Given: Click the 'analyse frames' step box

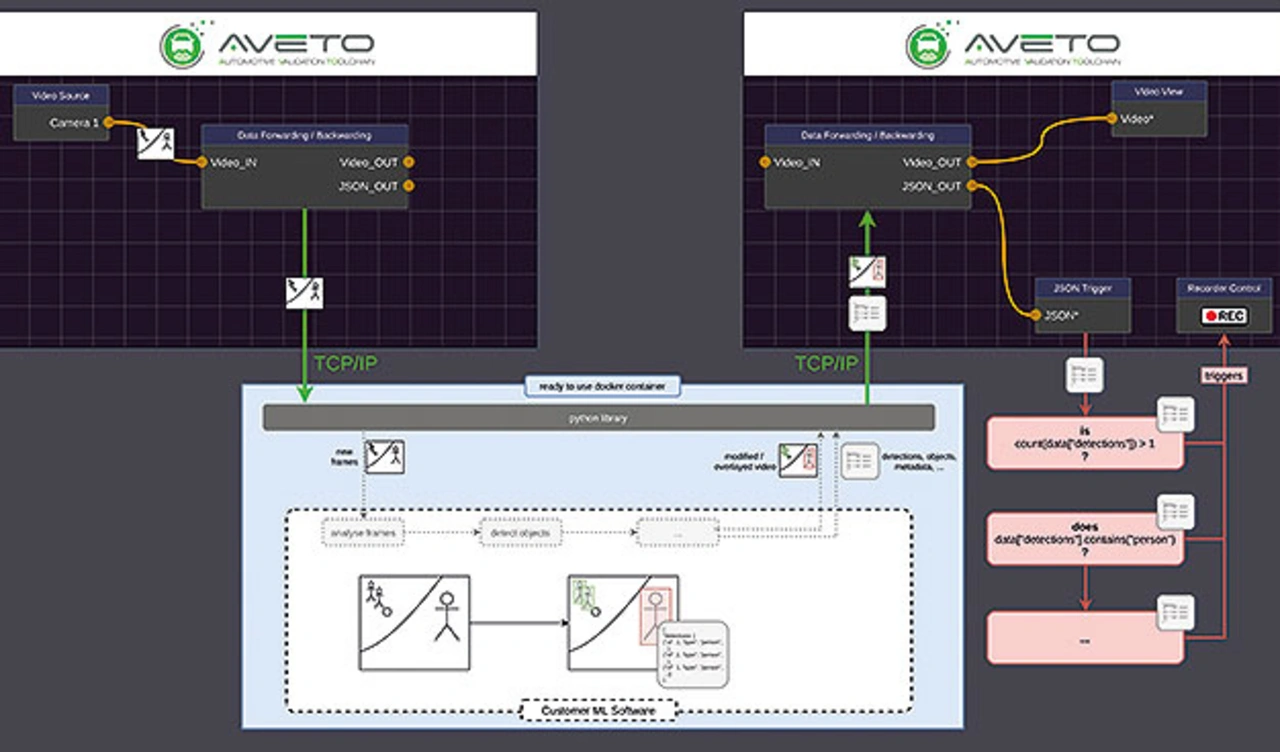Looking at the screenshot, I should (364, 534).
